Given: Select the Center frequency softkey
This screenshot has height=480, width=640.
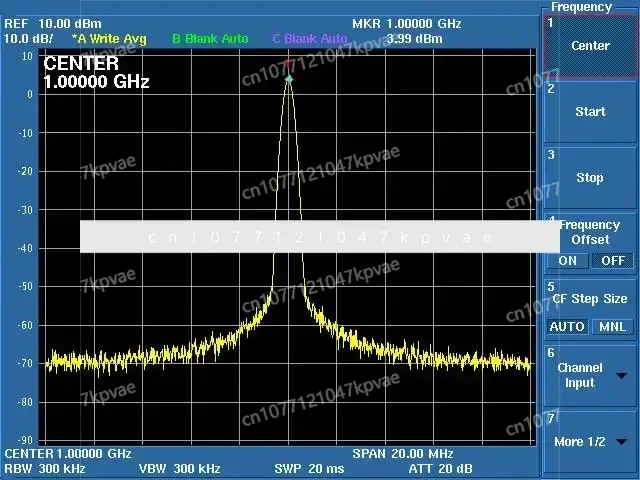Looking at the screenshot, I should tap(590, 46).
